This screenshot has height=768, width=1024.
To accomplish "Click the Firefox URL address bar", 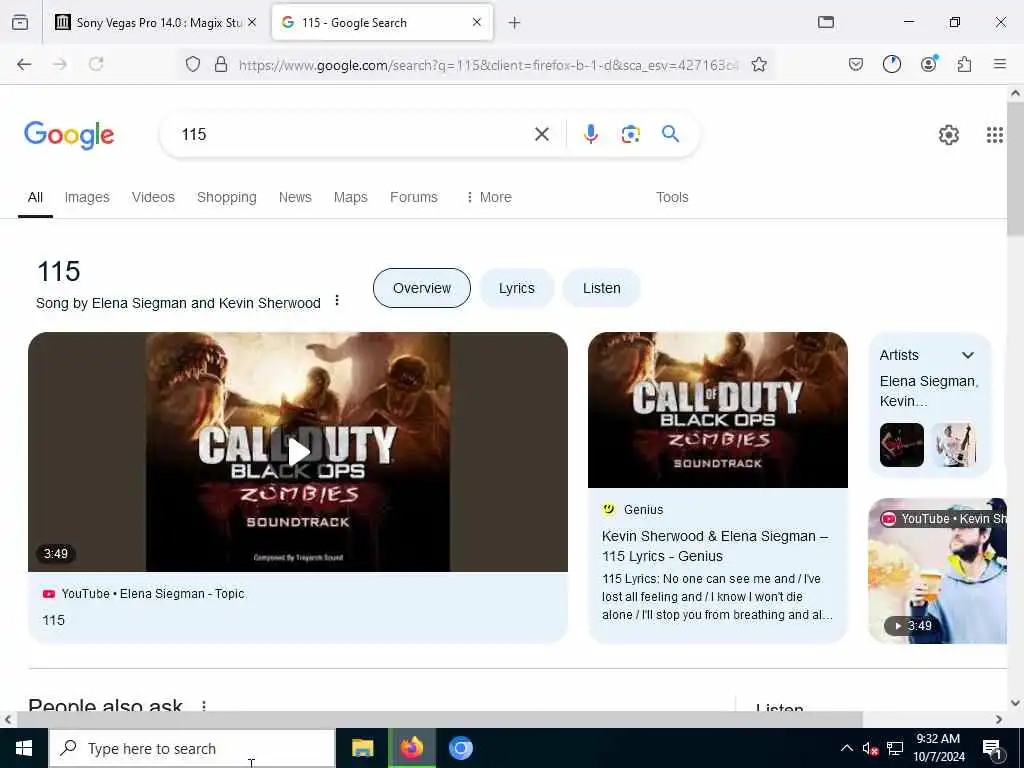I will (x=488, y=64).
